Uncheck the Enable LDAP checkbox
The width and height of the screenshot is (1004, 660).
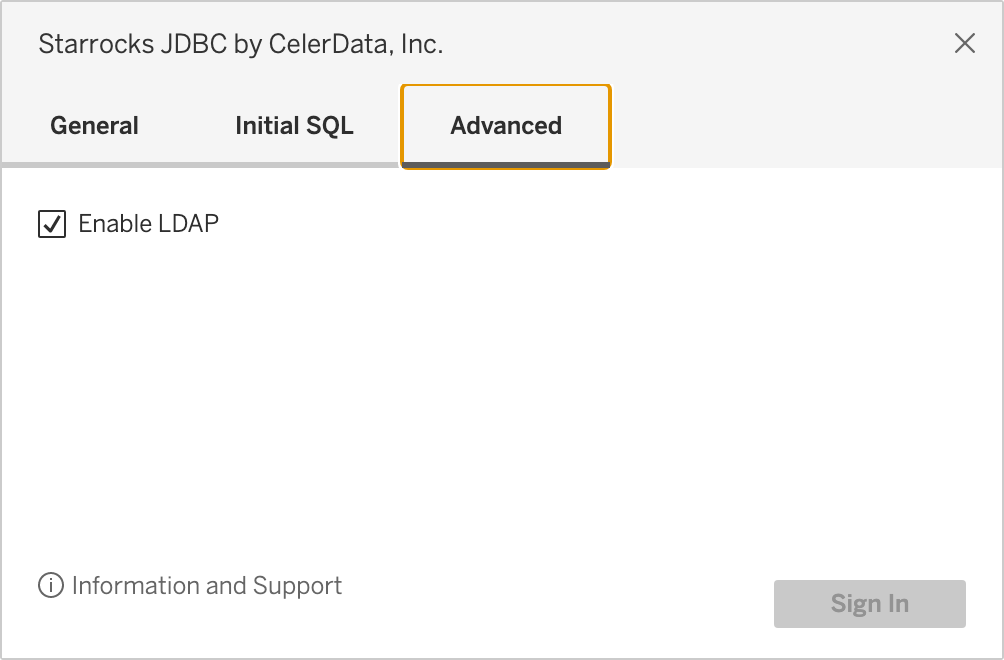pyautogui.click(x=51, y=223)
